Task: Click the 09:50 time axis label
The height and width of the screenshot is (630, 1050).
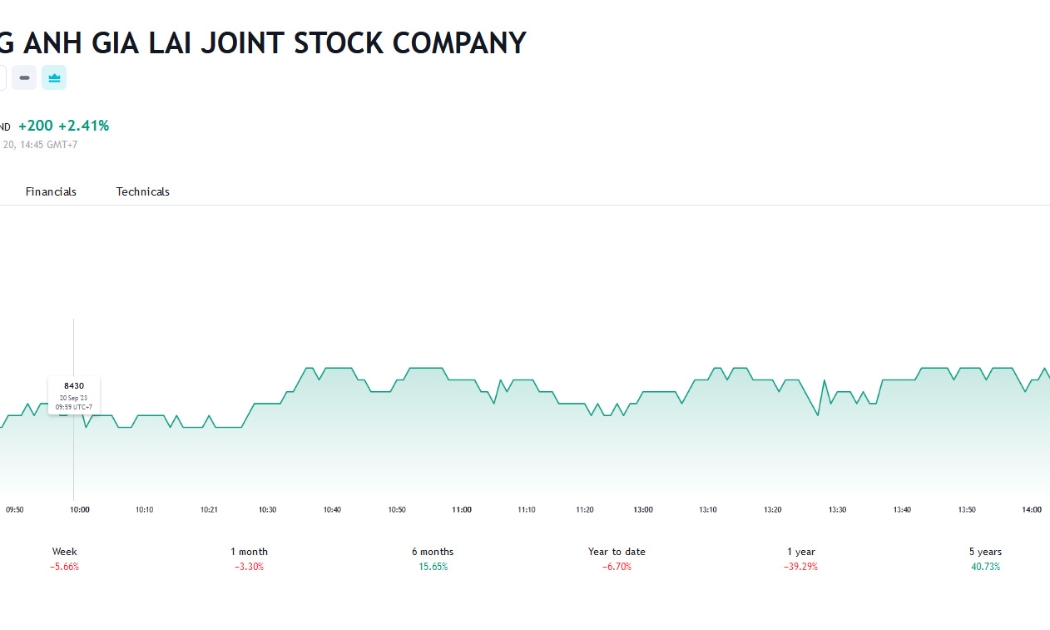Action: coord(15,509)
